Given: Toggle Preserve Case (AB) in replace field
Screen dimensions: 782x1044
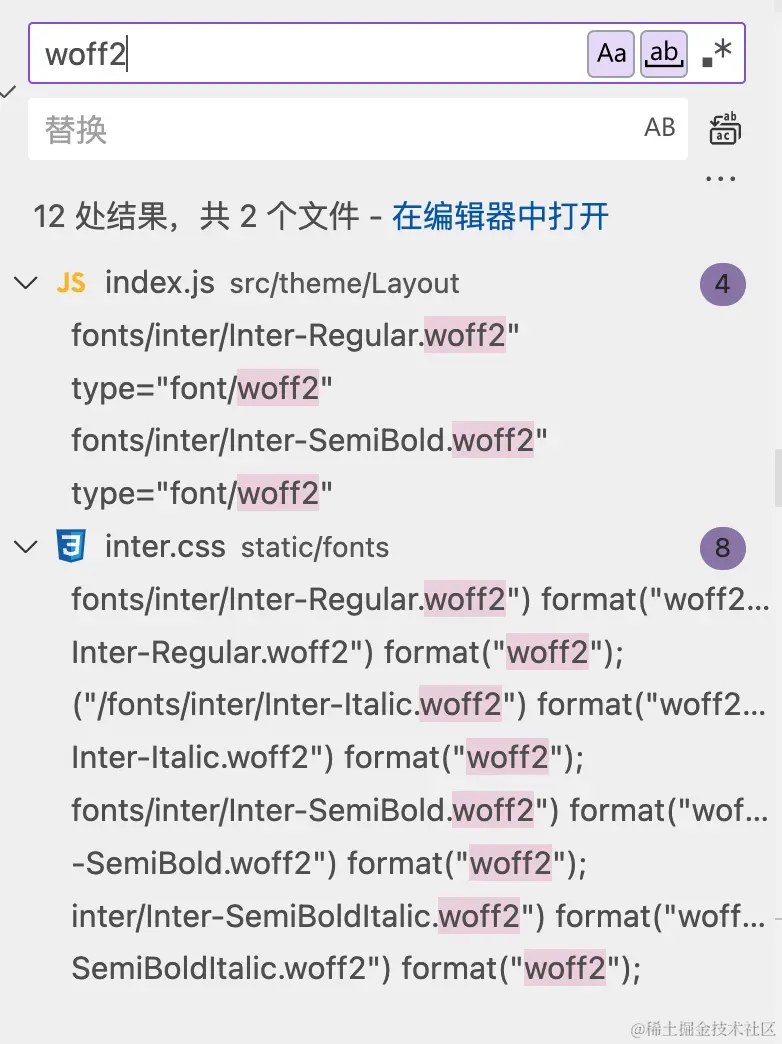Looking at the screenshot, I should pos(659,127).
